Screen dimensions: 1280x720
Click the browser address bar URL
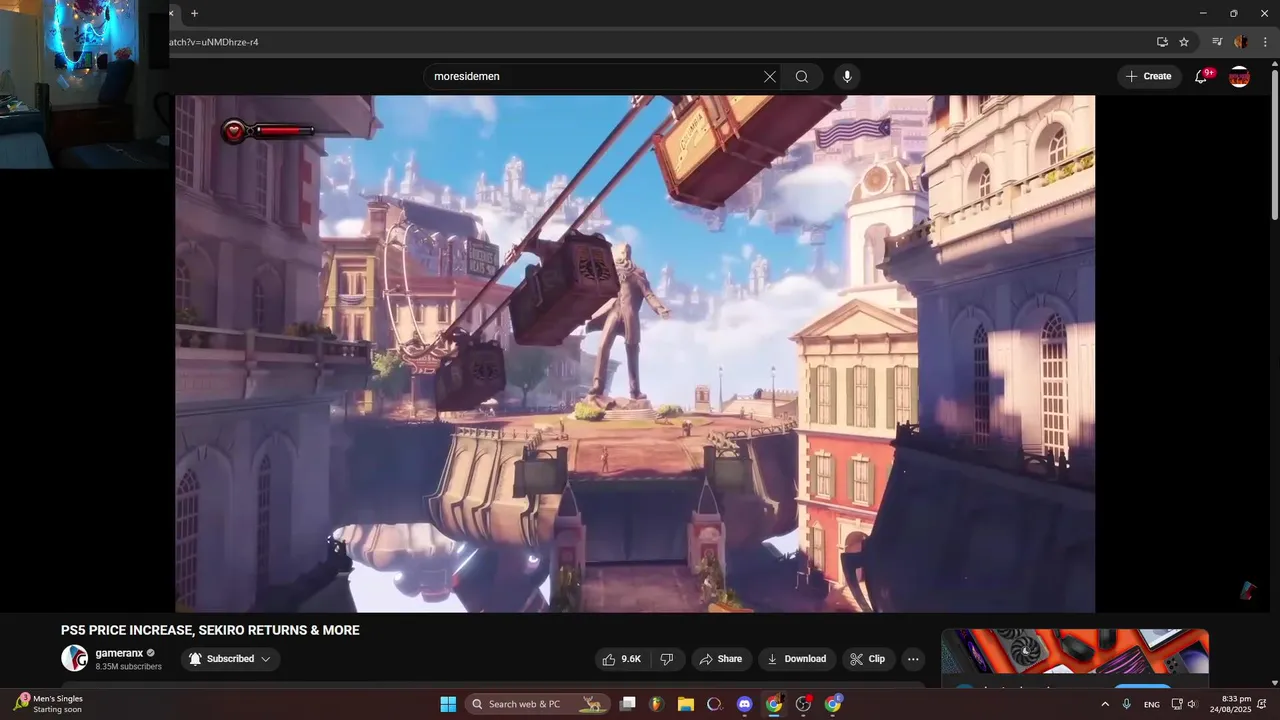coord(214,42)
